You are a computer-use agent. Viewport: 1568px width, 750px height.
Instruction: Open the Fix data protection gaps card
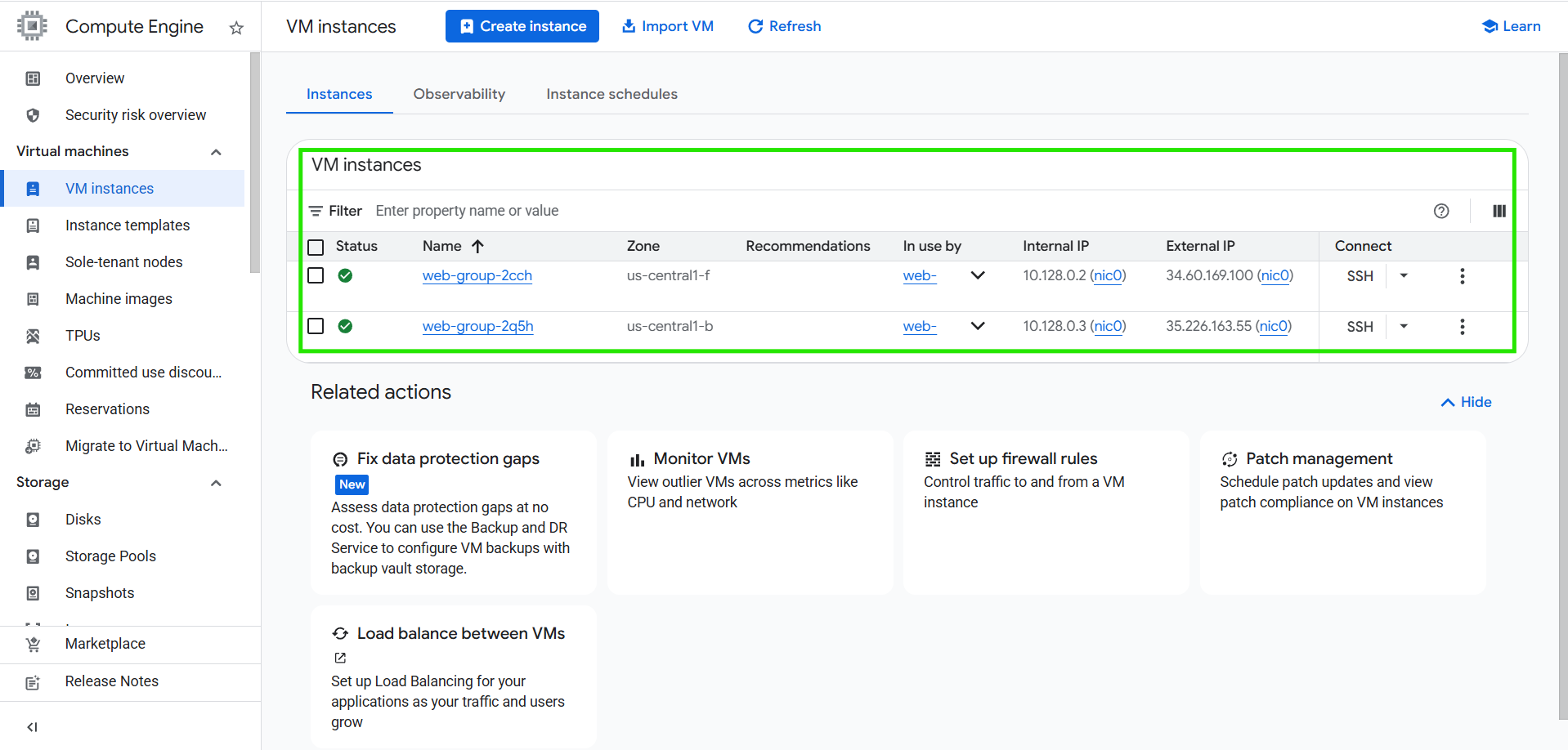click(x=454, y=512)
